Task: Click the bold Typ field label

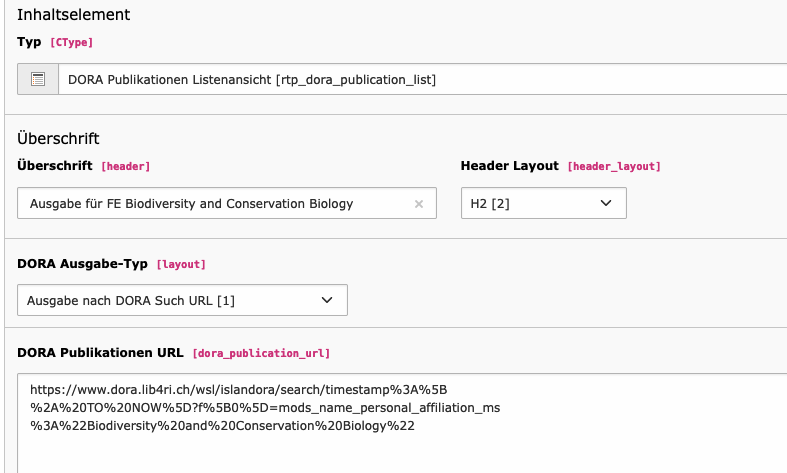Action: point(29,42)
